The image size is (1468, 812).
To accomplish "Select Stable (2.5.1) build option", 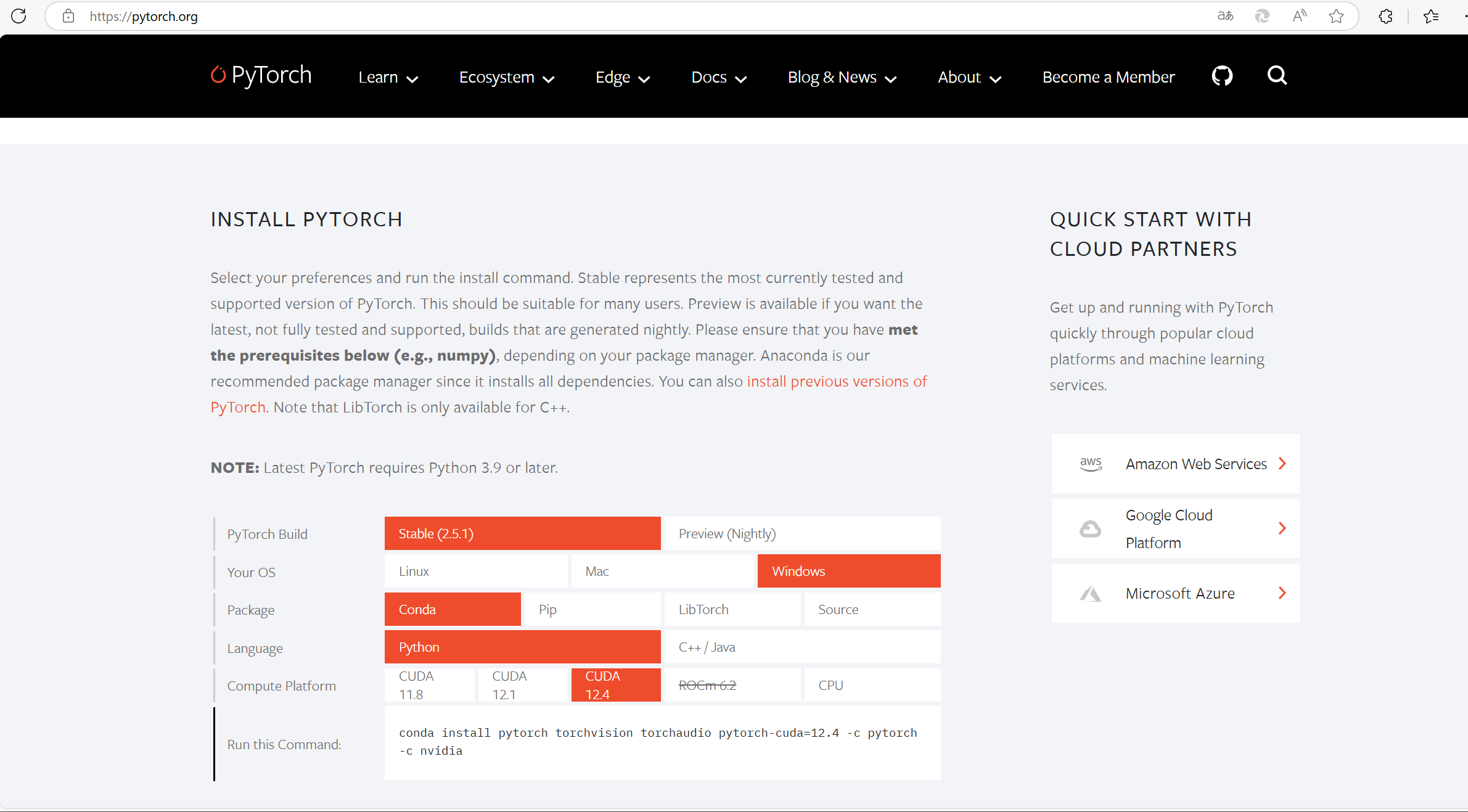I will point(522,533).
